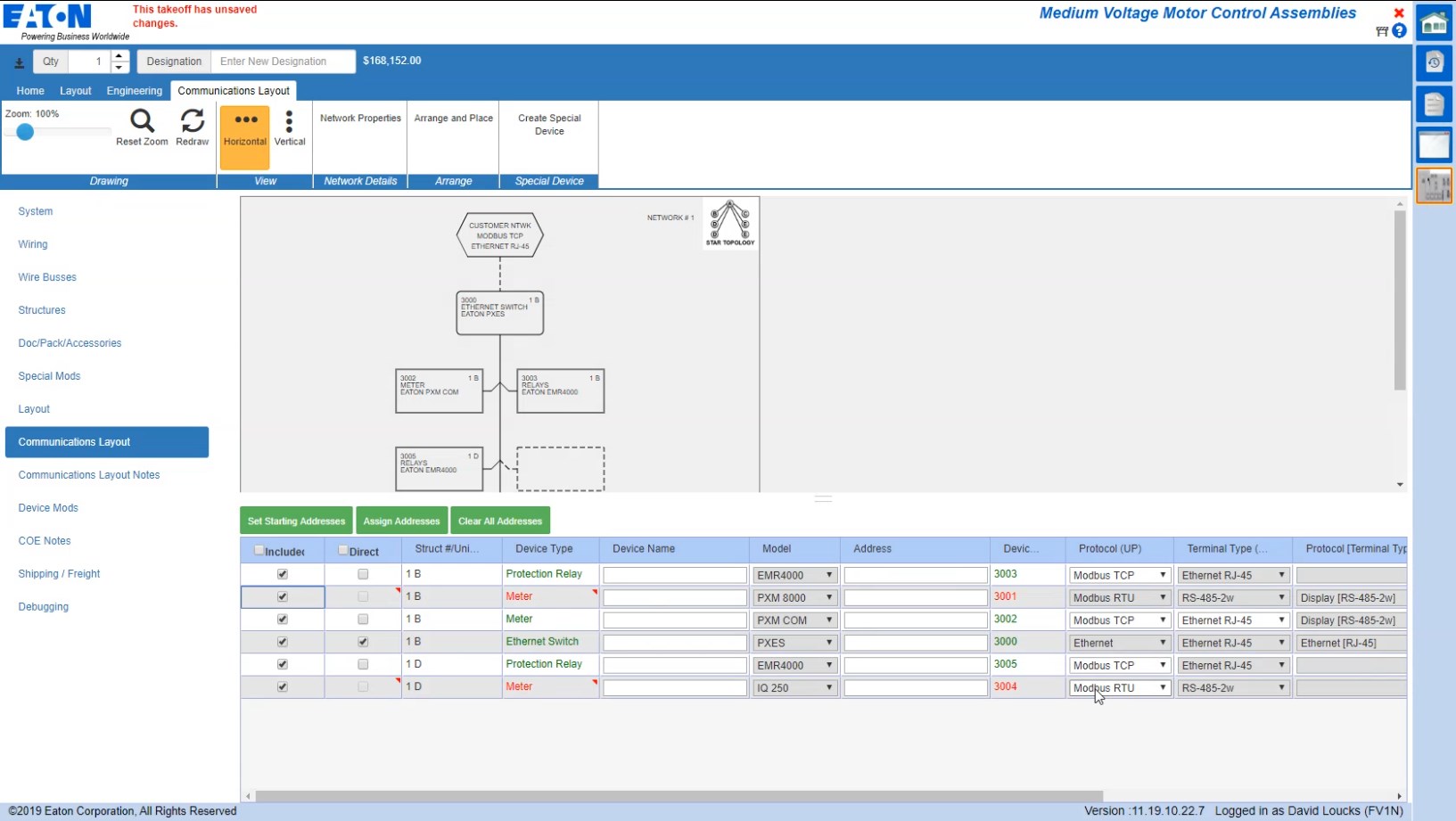Viewport: 1456px width, 821px height.
Task: Click the Zoom slider handle
Action: pyautogui.click(x=25, y=132)
